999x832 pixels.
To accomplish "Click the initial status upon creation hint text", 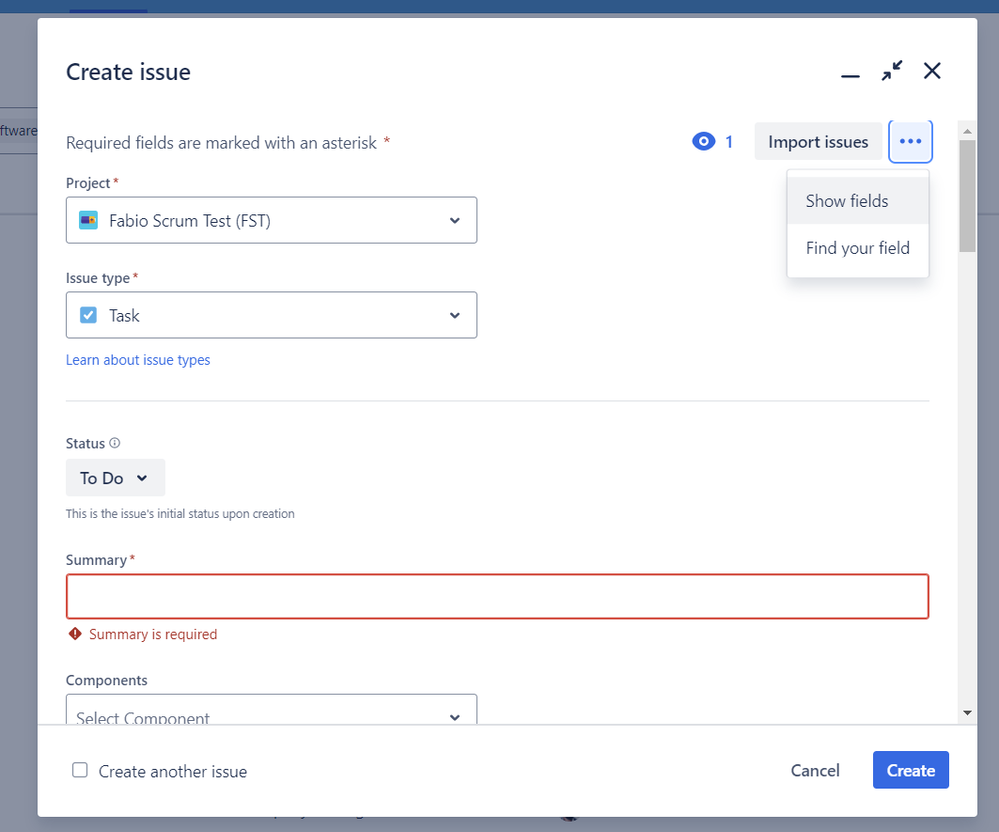I will [x=180, y=513].
